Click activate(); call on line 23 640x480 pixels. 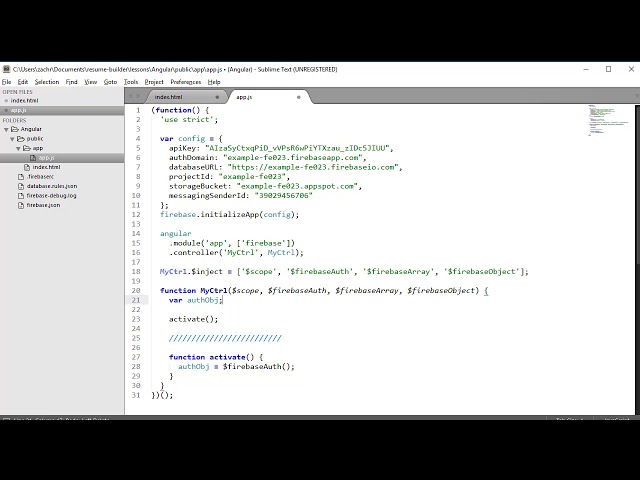(x=193, y=319)
